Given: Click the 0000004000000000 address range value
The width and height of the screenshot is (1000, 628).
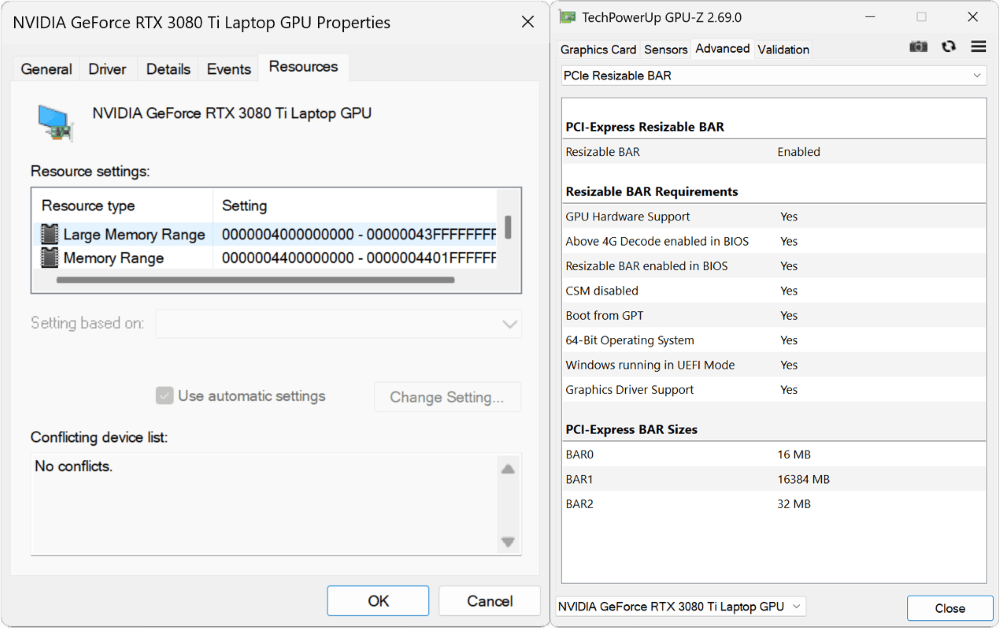Looking at the screenshot, I should coord(359,234).
